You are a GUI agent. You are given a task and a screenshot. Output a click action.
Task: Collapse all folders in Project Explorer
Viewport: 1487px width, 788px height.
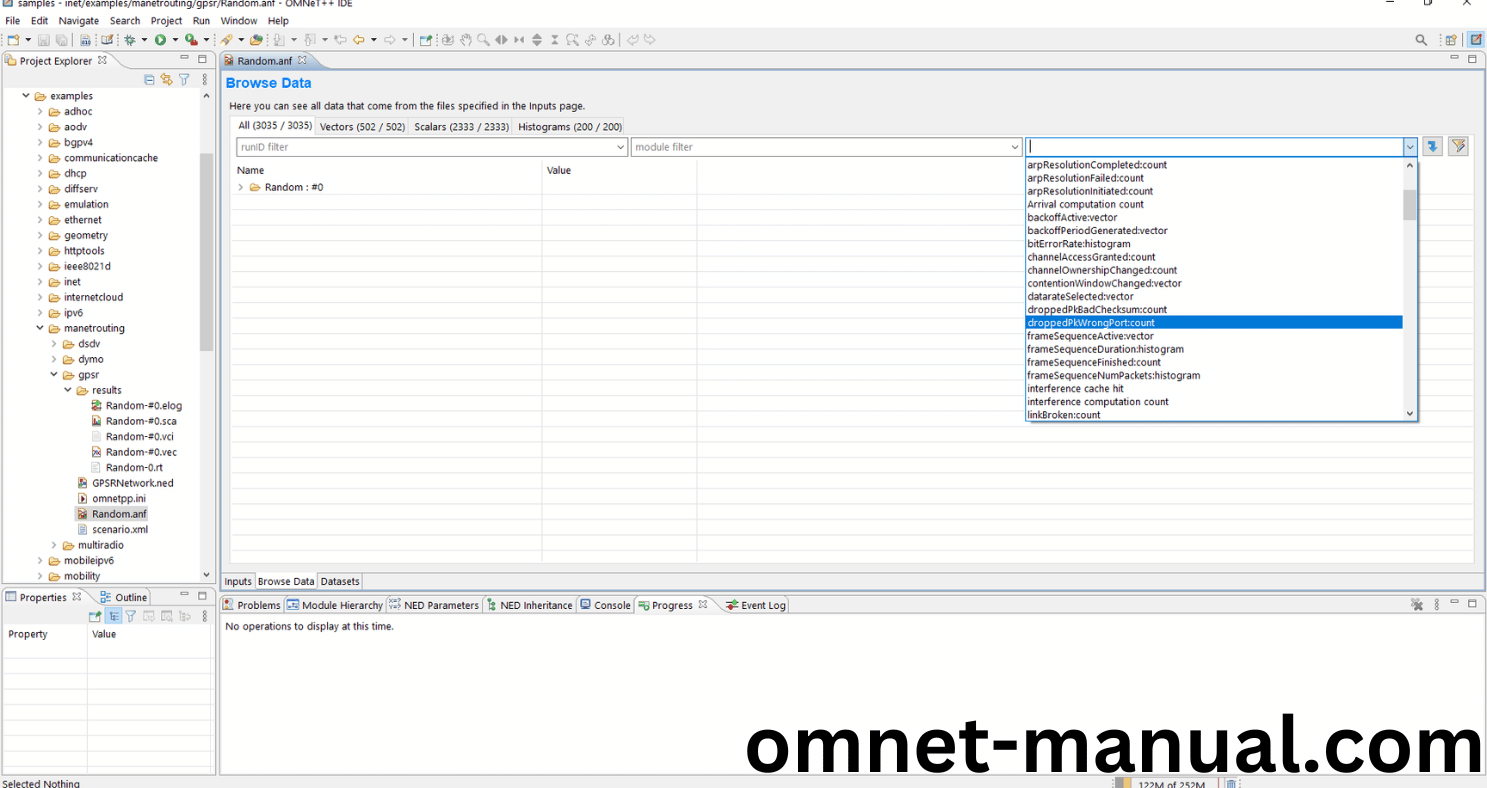[149, 79]
